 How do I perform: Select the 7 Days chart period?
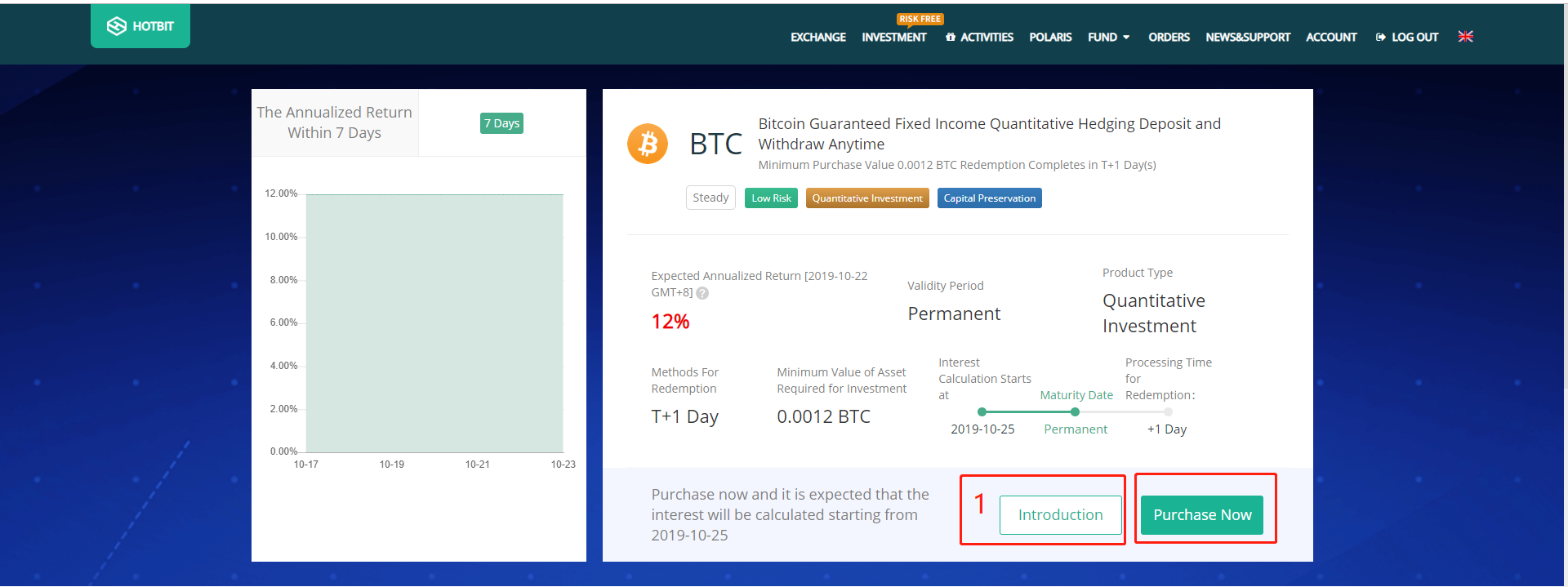click(501, 123)
